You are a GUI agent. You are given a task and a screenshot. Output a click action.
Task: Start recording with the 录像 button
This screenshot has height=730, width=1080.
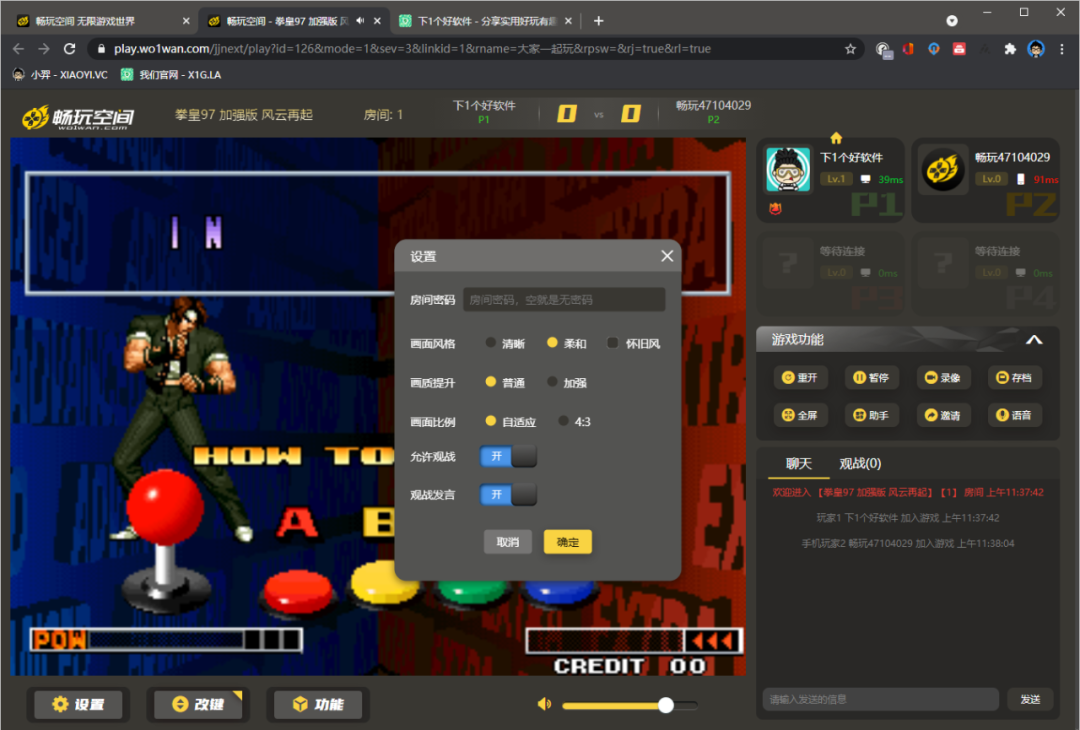943,377
